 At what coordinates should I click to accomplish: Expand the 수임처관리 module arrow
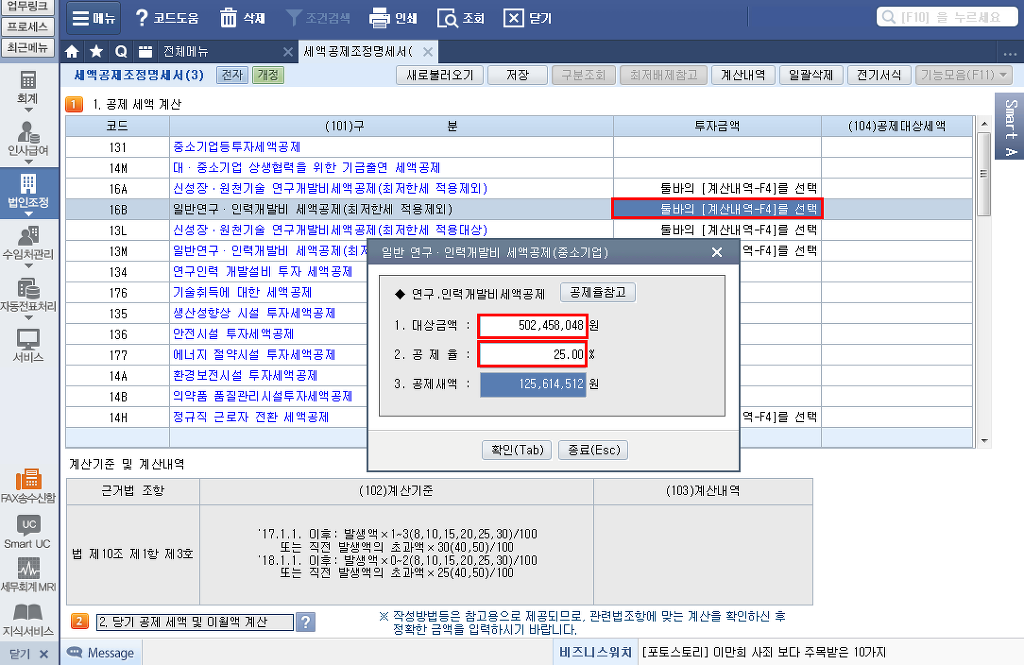[x=28, y=265]
